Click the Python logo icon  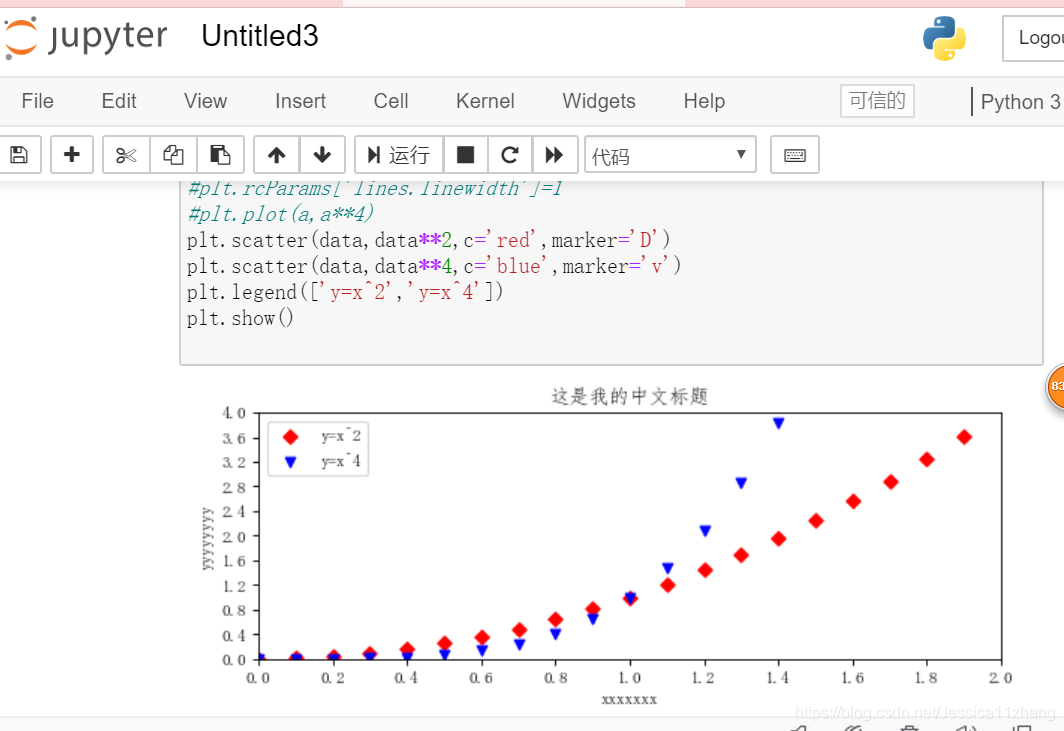coord(944,38)
